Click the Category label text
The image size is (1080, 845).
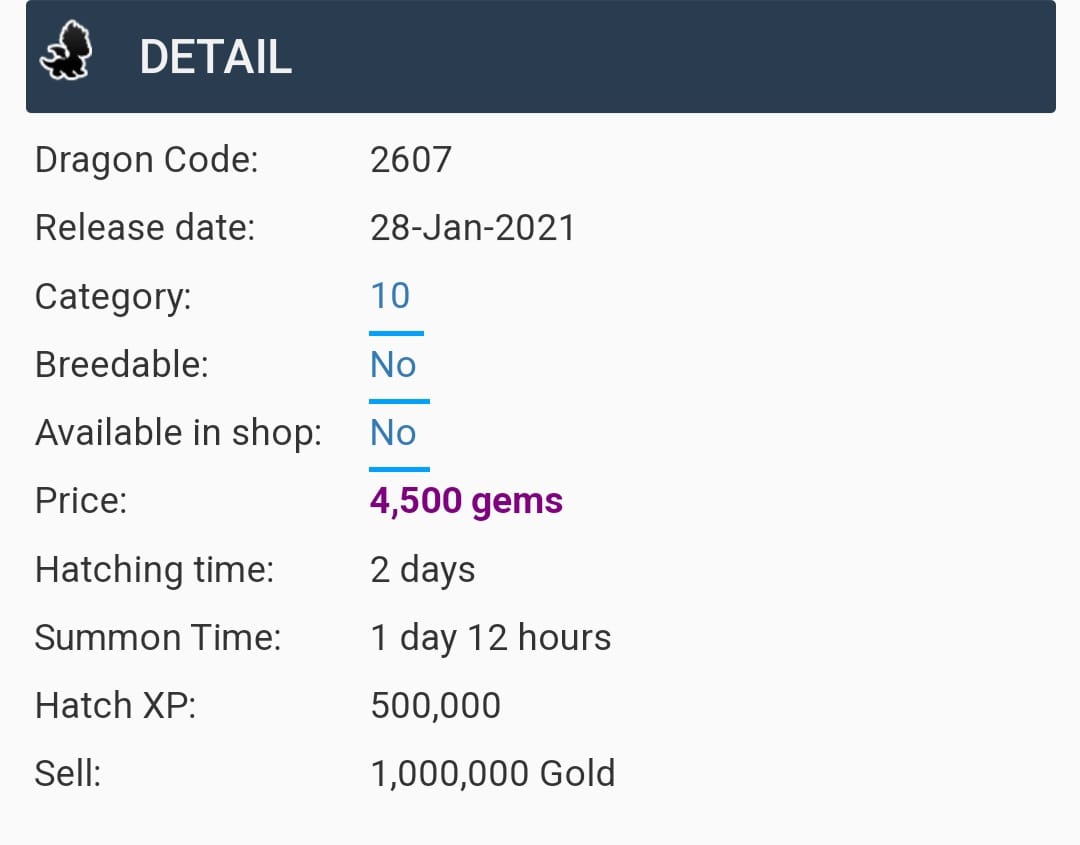pos(113,298)
